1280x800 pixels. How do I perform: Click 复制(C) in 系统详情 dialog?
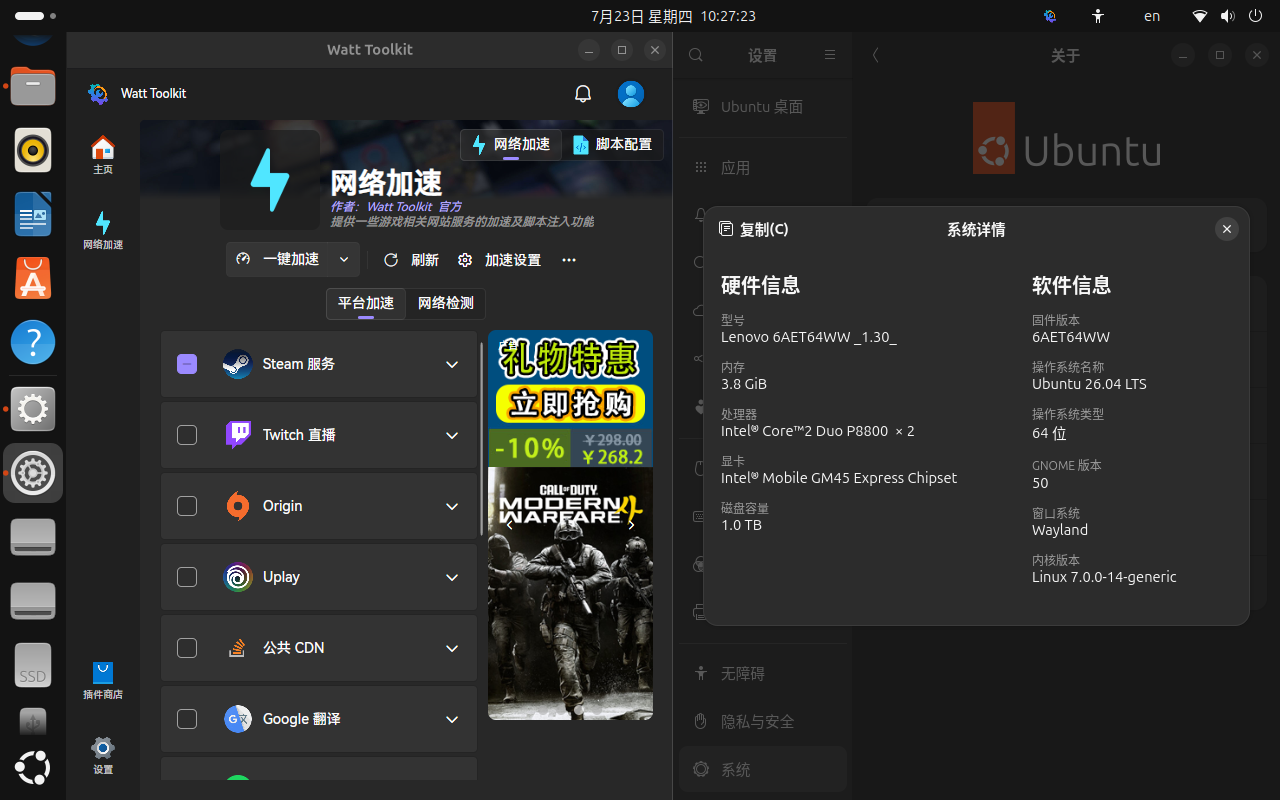tap(754, 229)
